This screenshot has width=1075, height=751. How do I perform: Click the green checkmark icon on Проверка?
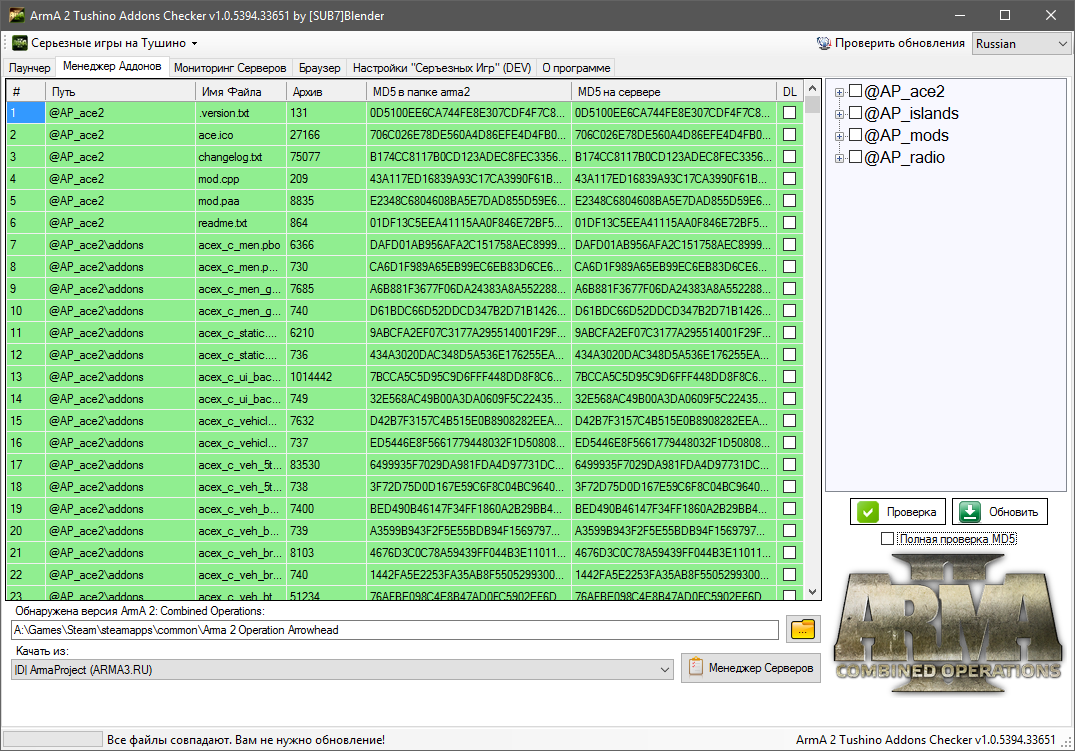click(x=868, y=512)
